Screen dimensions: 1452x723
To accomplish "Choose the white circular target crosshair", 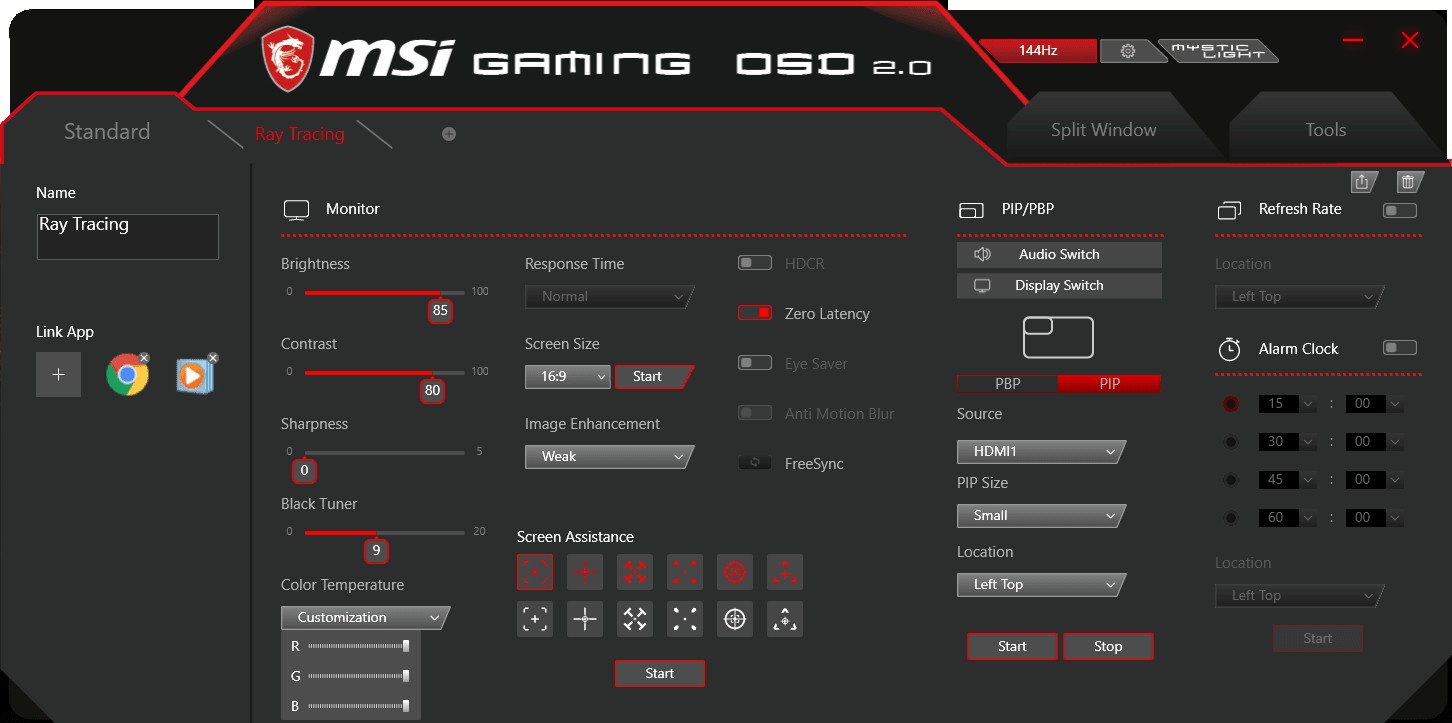I will [x=735, y=619].
